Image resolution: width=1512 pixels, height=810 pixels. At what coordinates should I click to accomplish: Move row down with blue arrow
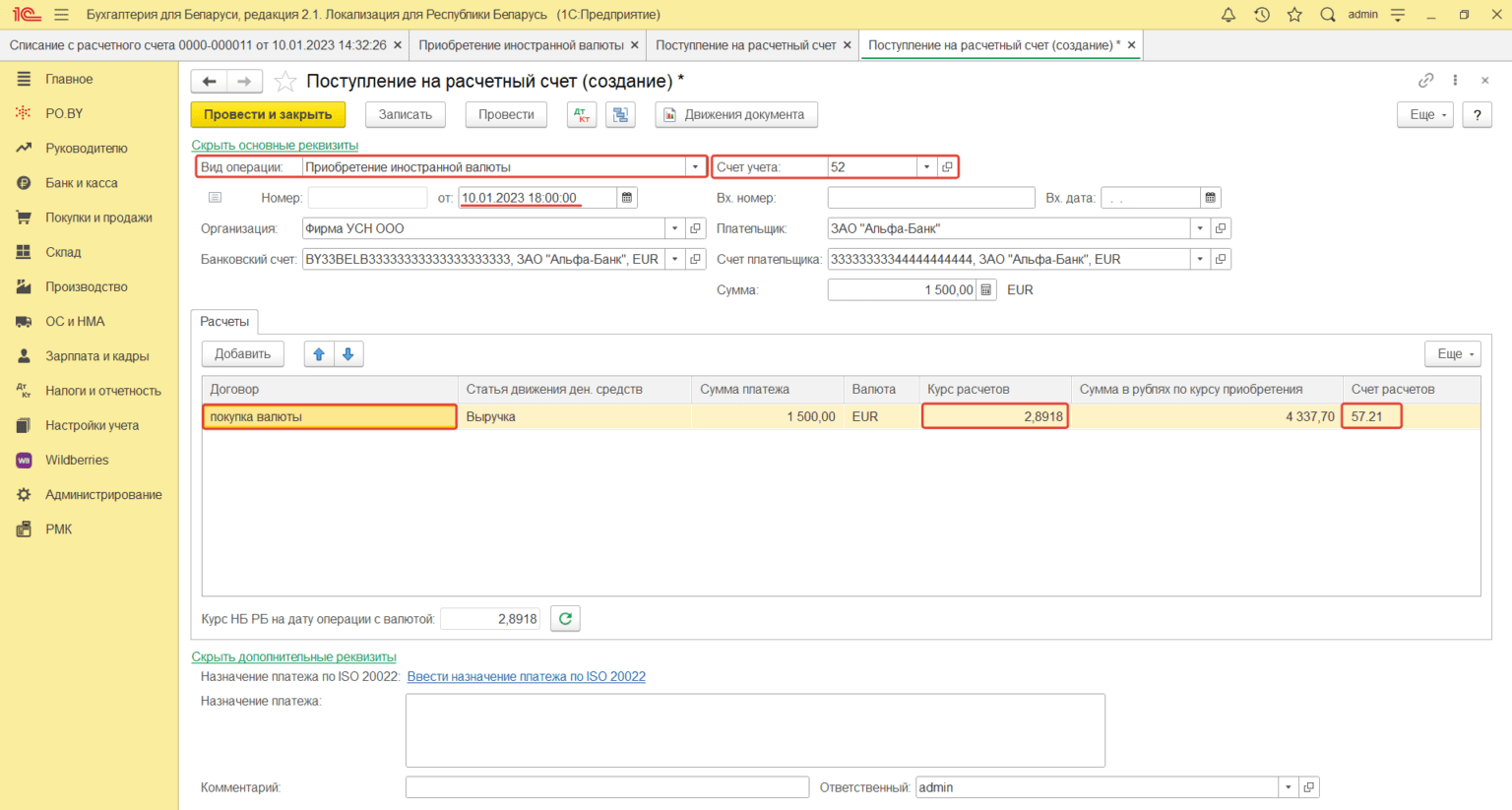348,354
